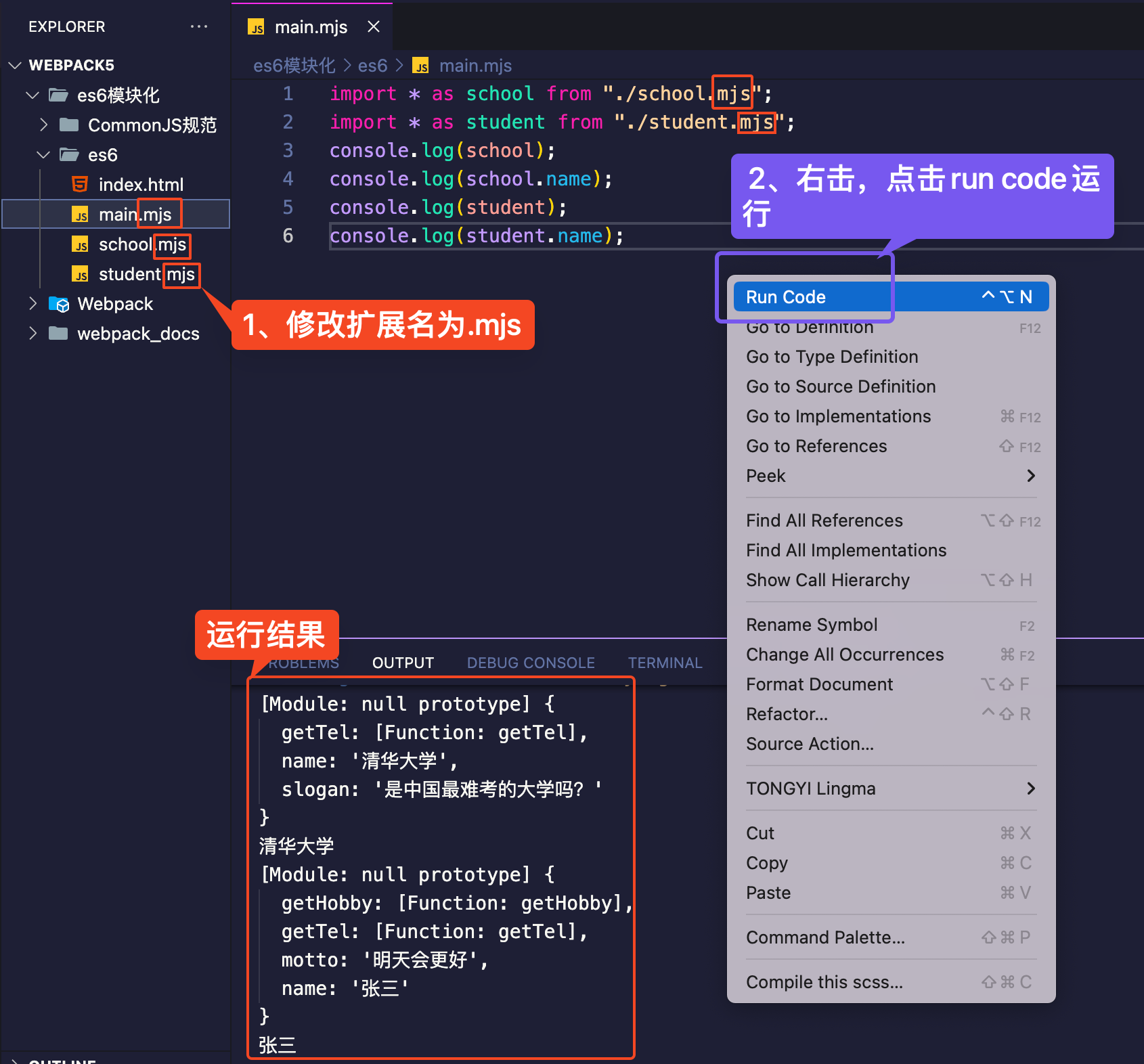This screenshot has height=1064, width=1144.
Task: Switch to the DEBUG CONSOLE tab
Action: [531, 663]
